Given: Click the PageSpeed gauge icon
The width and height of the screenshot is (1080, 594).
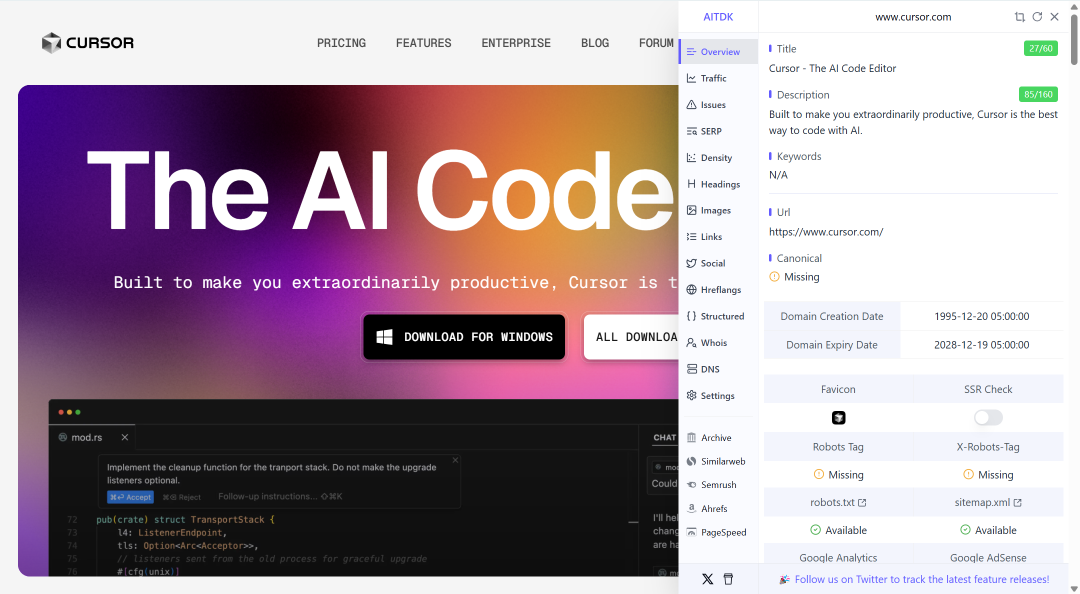Looking at the screenshot, I should 692,532.
